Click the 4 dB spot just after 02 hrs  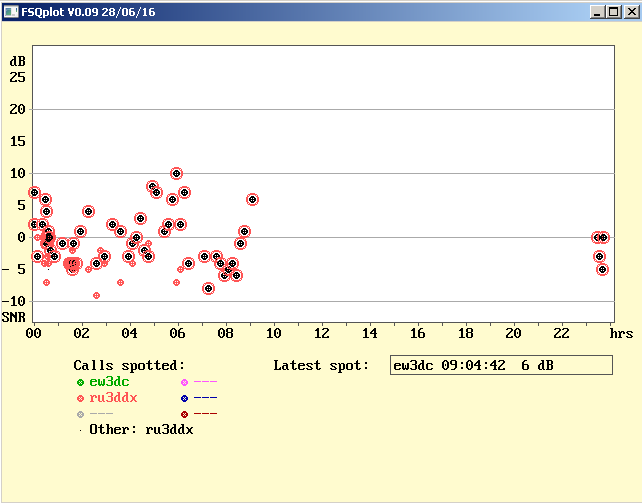click(88, 212)
